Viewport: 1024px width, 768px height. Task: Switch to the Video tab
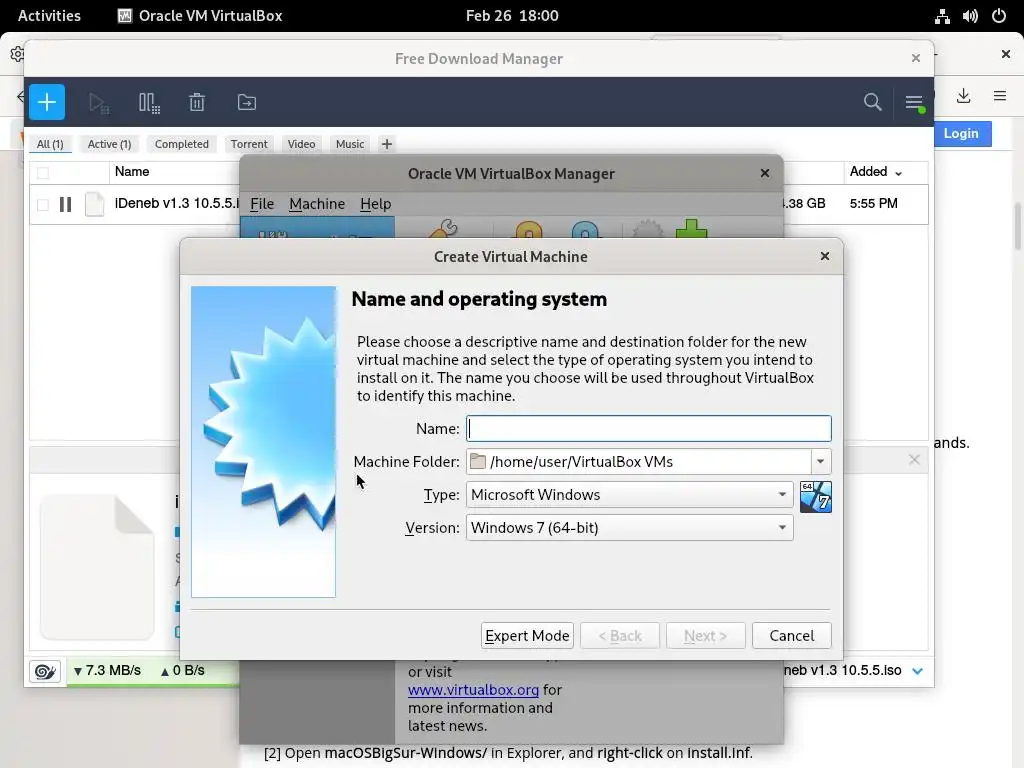click(x=301, y=144)
